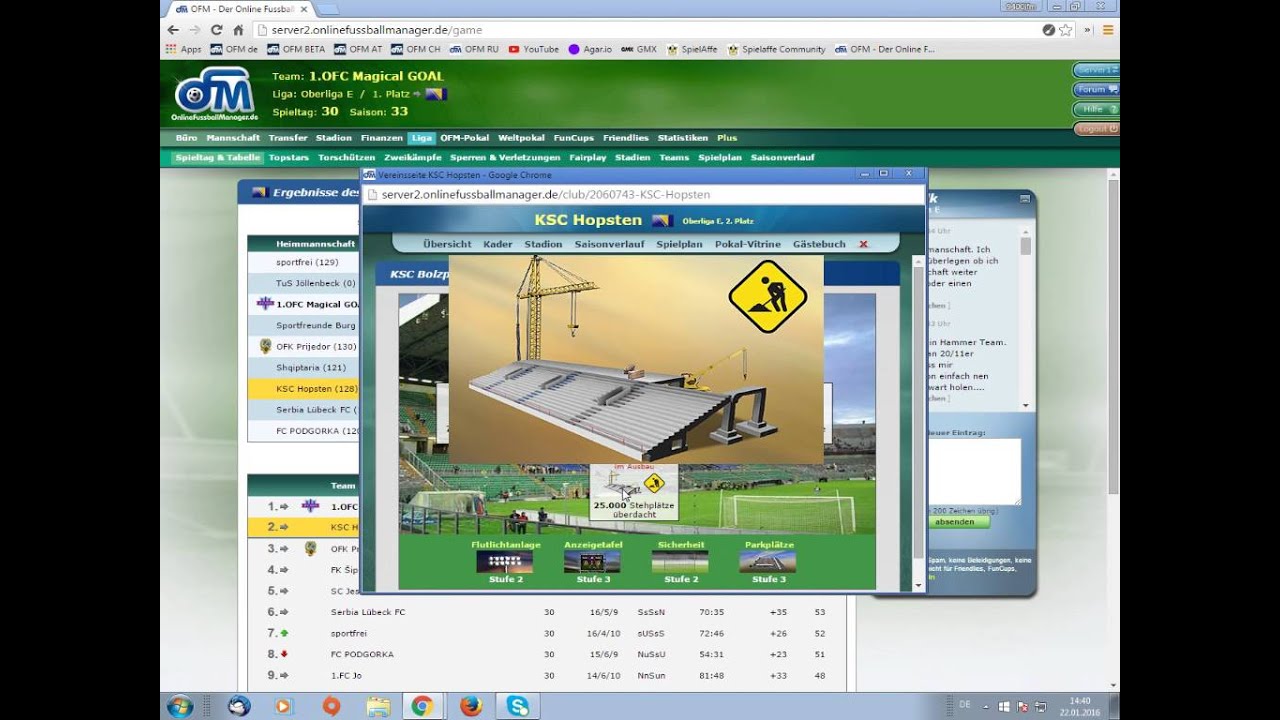This screenshot has width=1280, height=720.
Task: Open the Büro menu
Action: click(186, 138)
